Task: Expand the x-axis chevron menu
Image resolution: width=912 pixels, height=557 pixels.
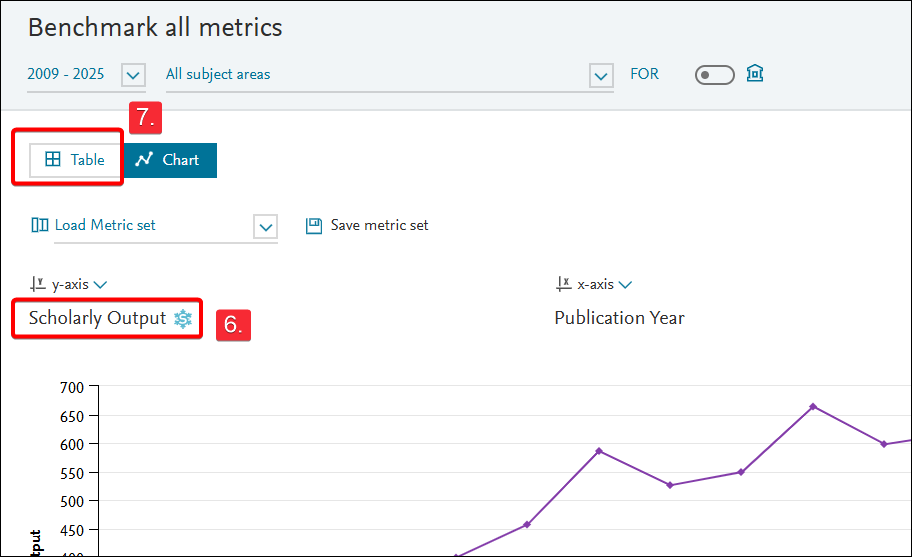Action: click(625, 285)
